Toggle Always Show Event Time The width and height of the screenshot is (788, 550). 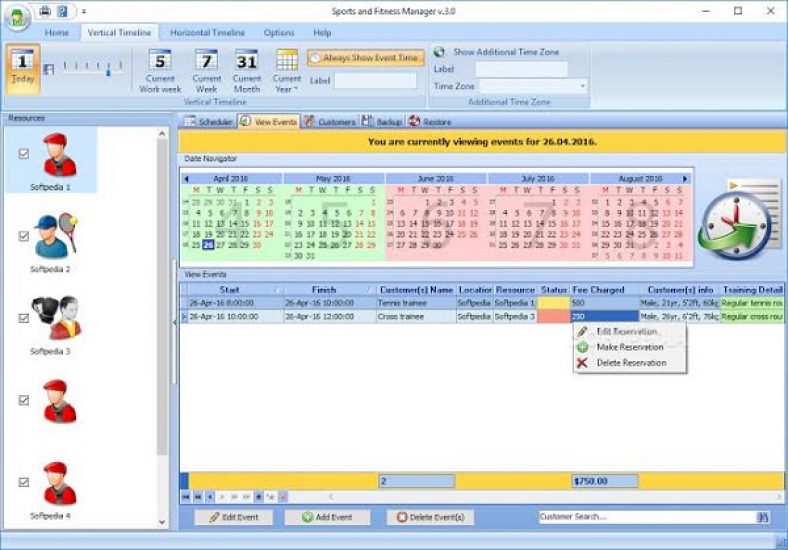coord(365,58)
